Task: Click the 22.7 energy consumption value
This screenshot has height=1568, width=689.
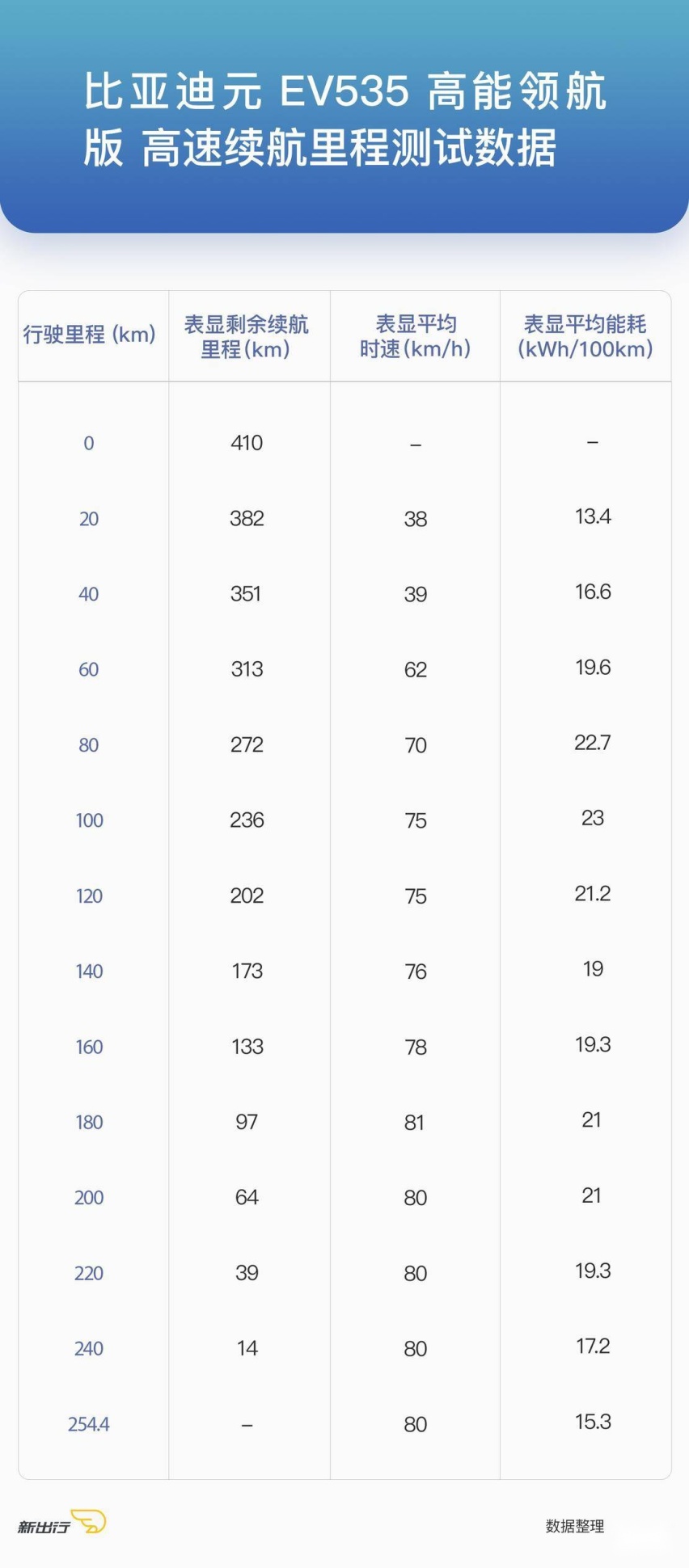Action: point(593,743)
